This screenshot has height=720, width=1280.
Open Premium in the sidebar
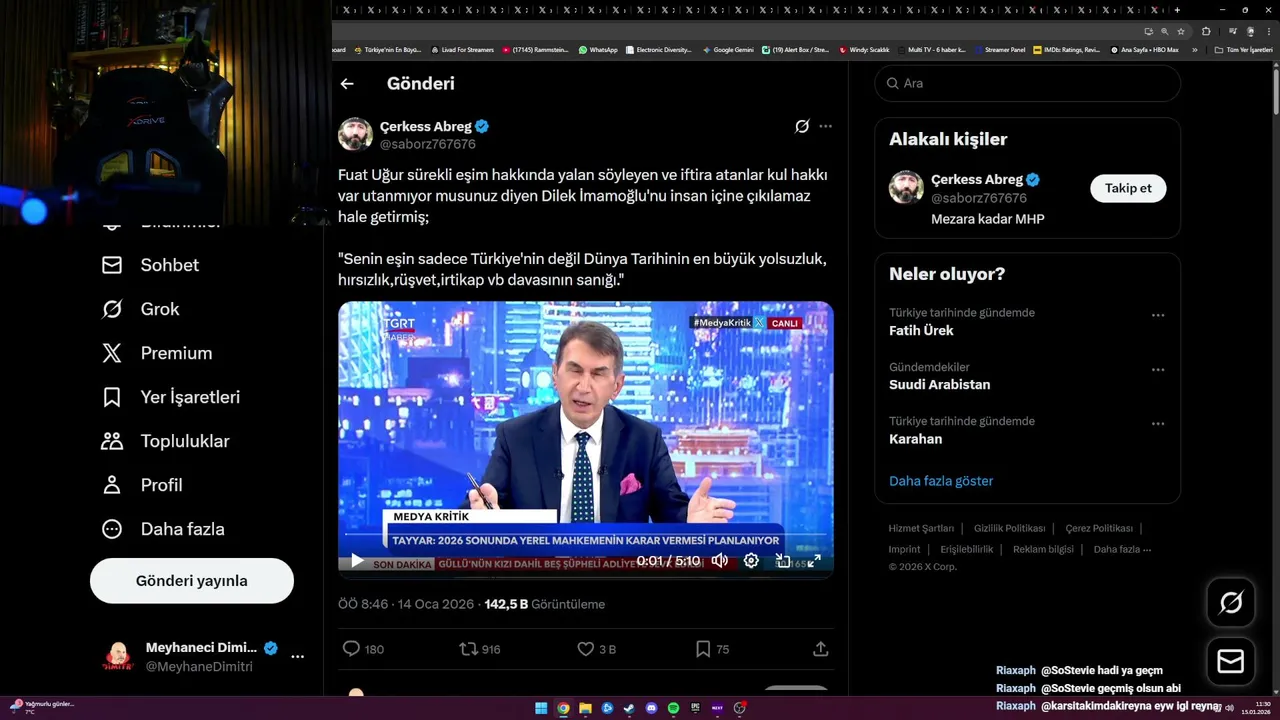pyautogui.click(x=157, y=353)
